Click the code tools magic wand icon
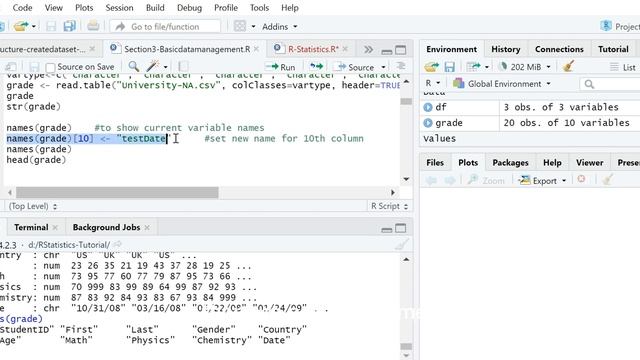This screenshot has width=640, height=360. coord(152,67)
